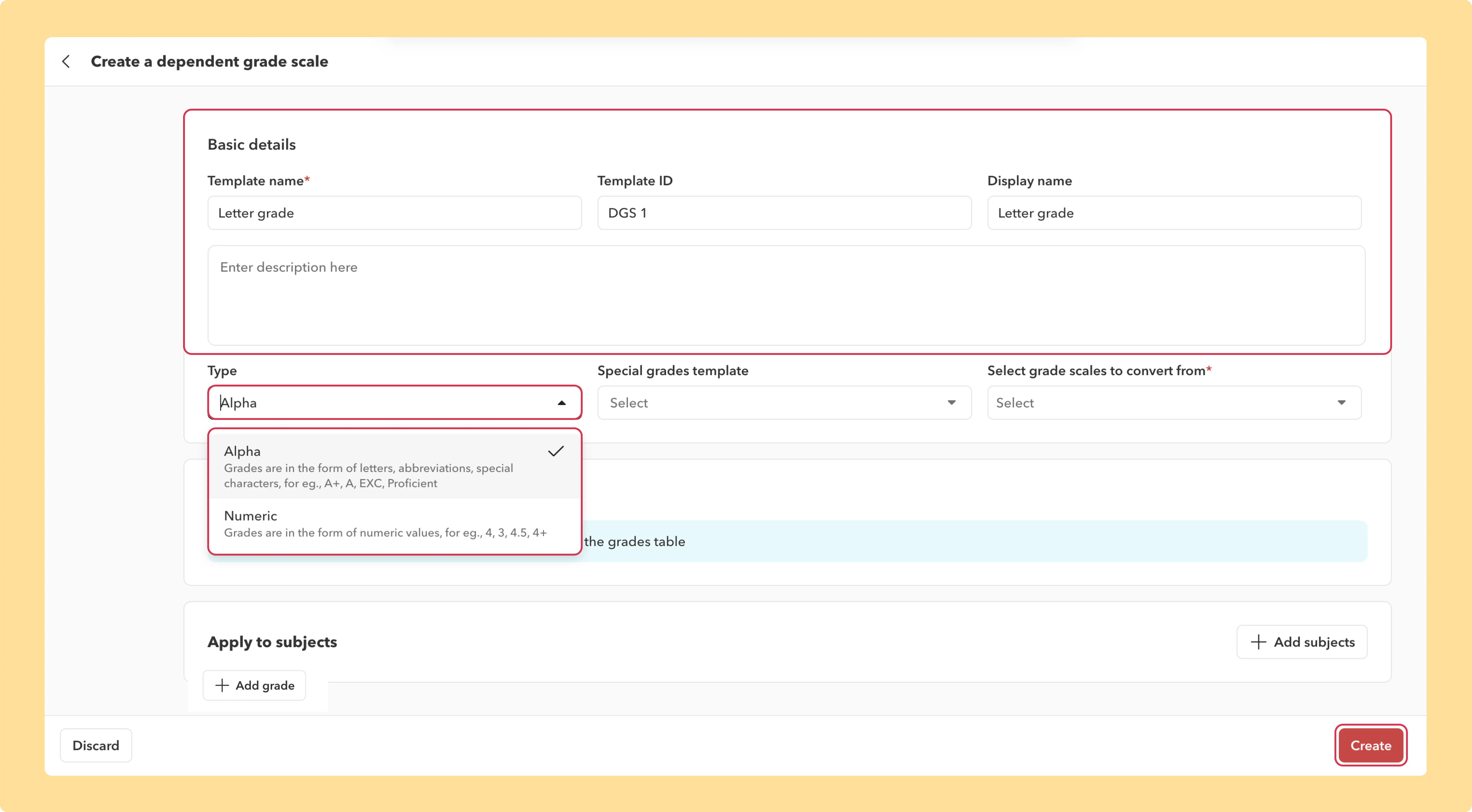The width and height of the screenshot is (1472, 812).
Task: Focus the Template ID field
Action: (784, 213)
